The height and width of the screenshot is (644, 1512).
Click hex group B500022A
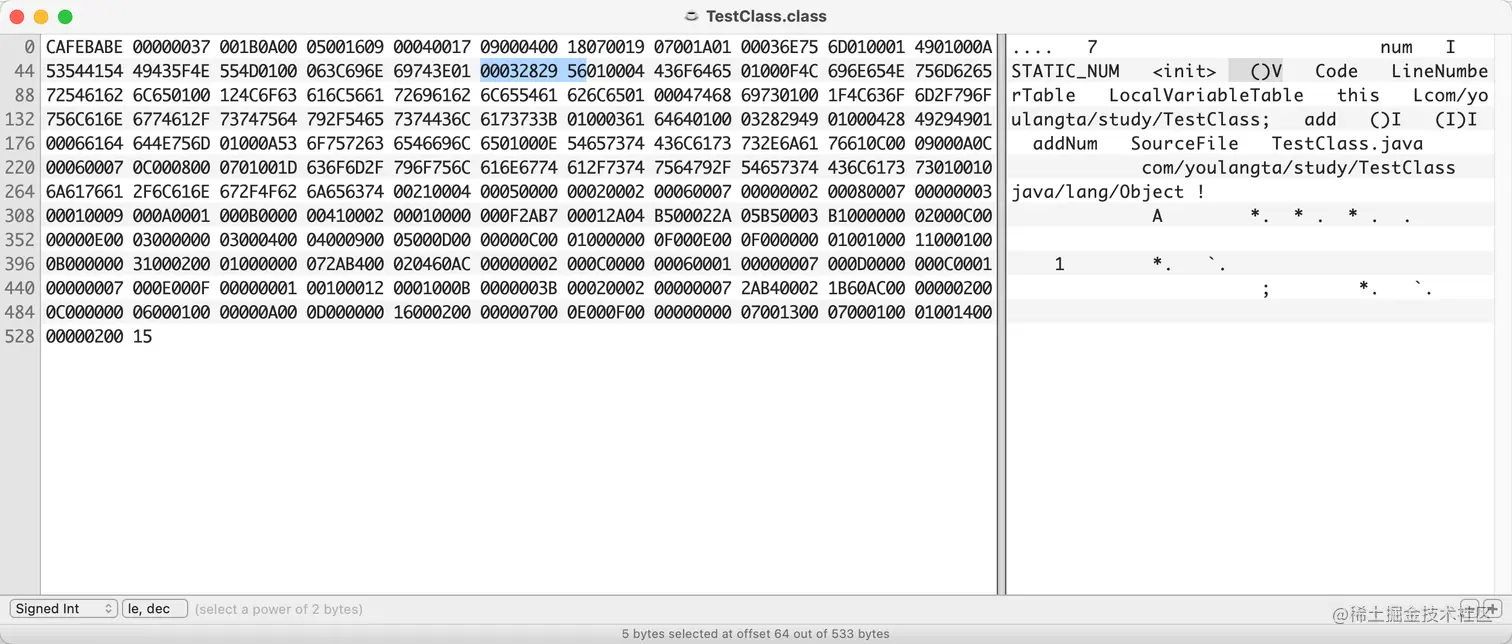693,215
